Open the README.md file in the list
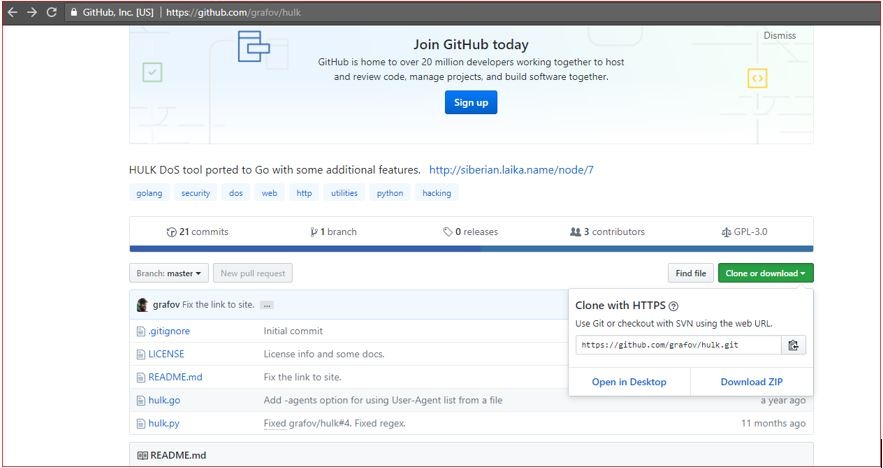 (x=175, y=377)
